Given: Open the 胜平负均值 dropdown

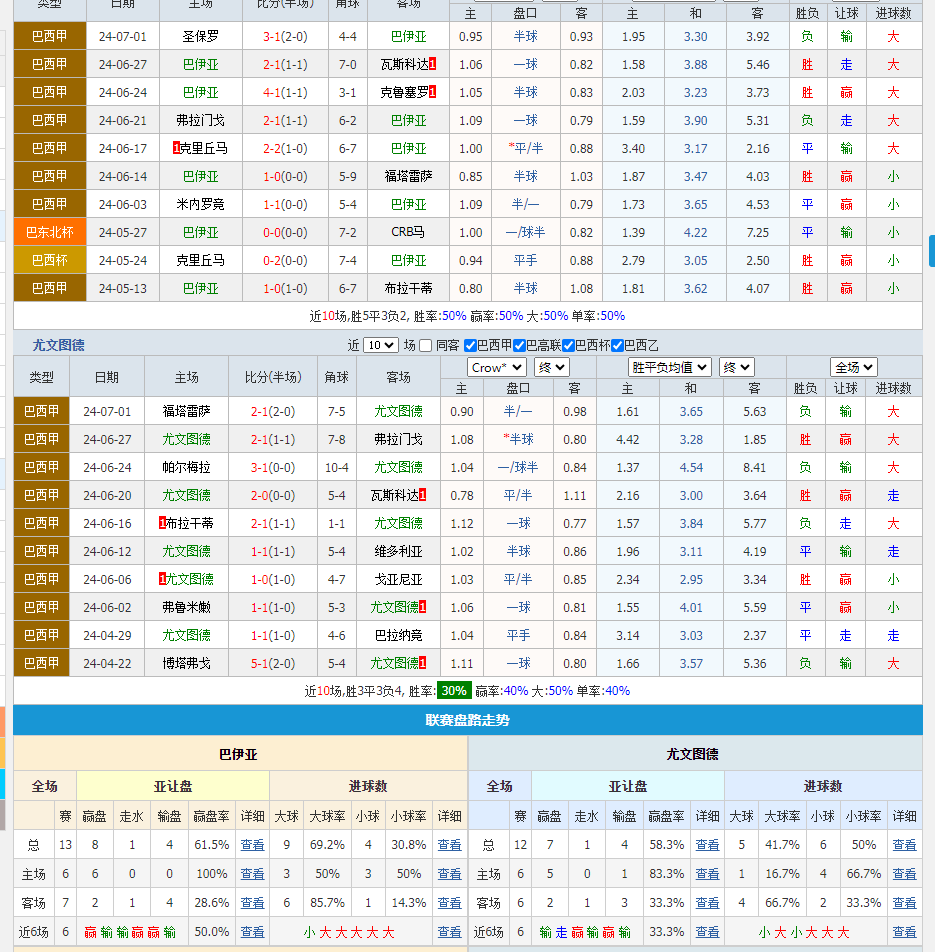Looking at the screenshot, I should pyautogui.click(x=671, y=366).
